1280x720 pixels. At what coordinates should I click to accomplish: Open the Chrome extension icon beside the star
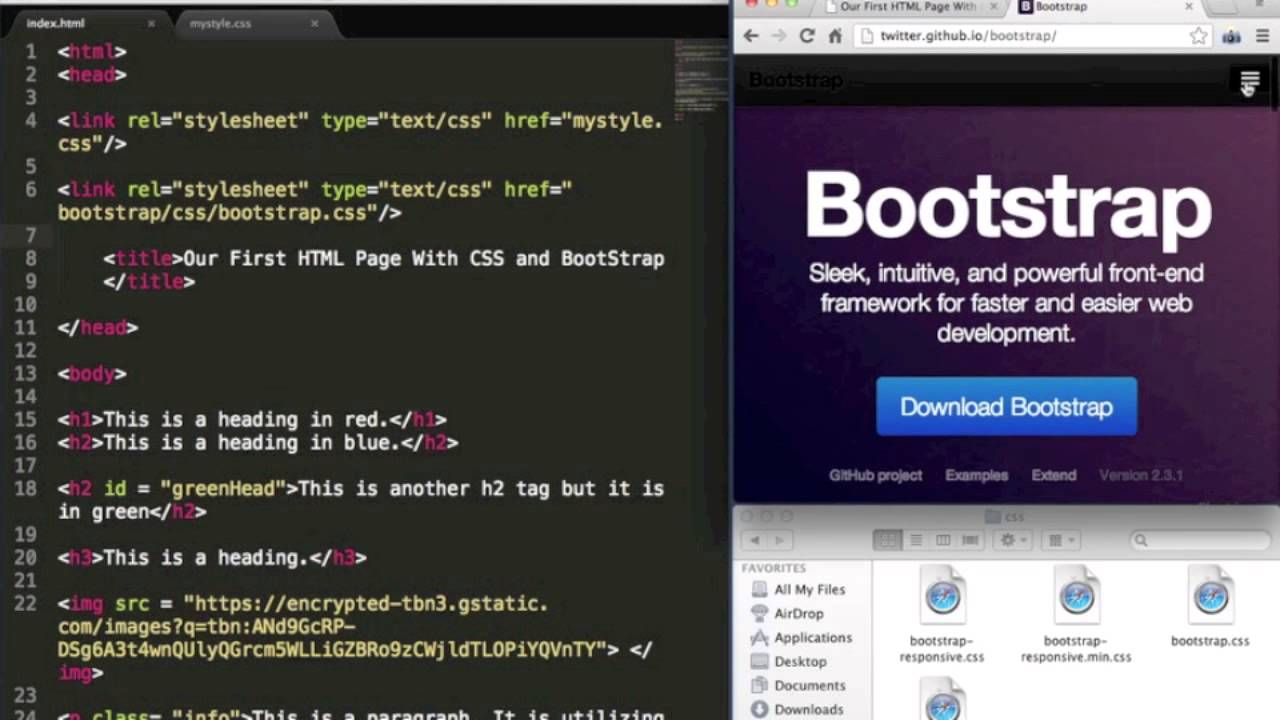[x=1232, y=36]
